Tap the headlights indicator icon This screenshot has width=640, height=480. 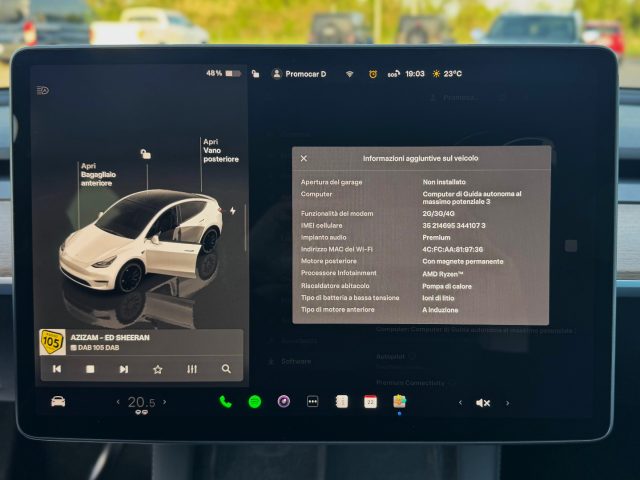(x=42, y=90)
